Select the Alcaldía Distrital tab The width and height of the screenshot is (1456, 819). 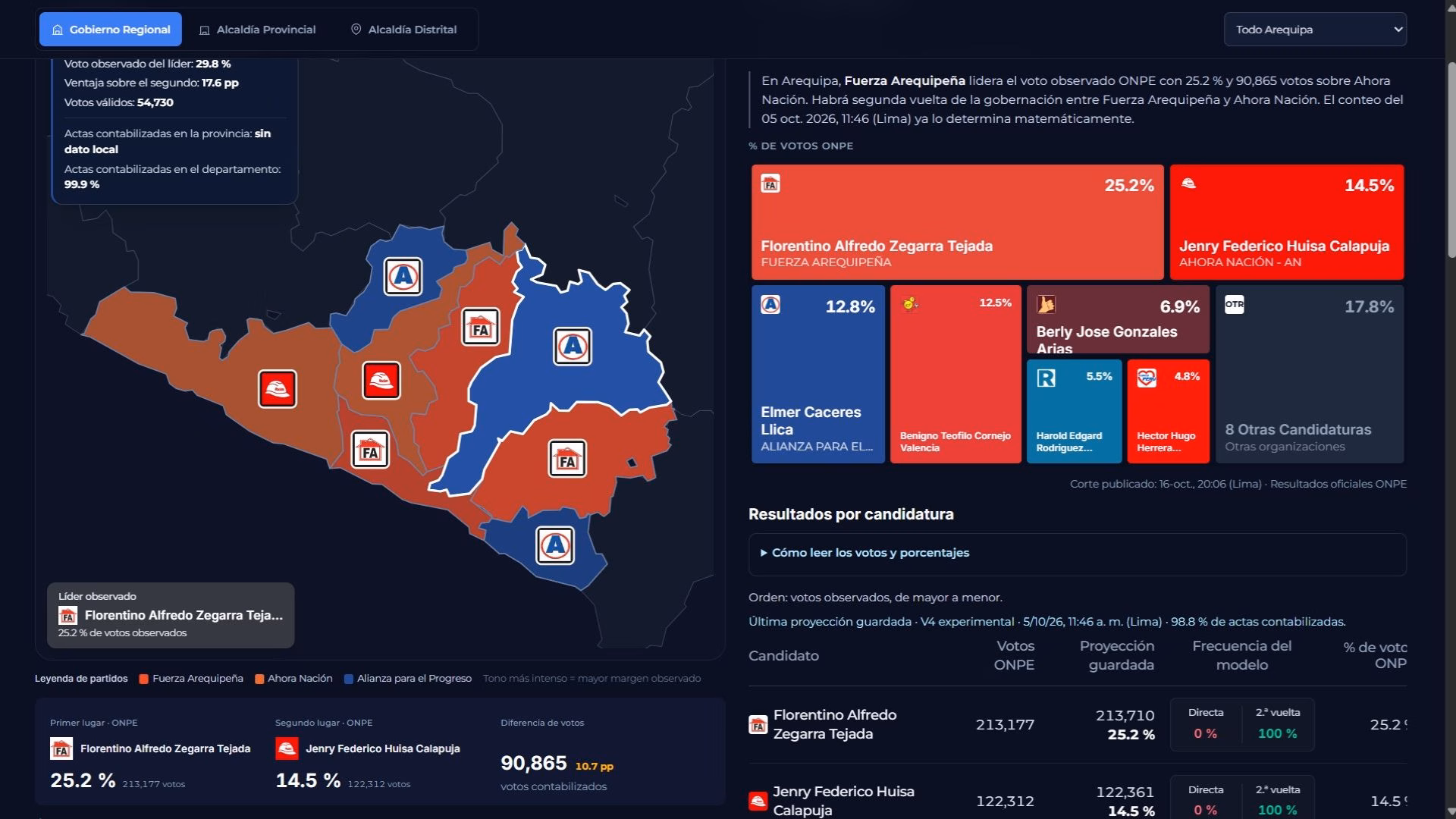[403, 30]
